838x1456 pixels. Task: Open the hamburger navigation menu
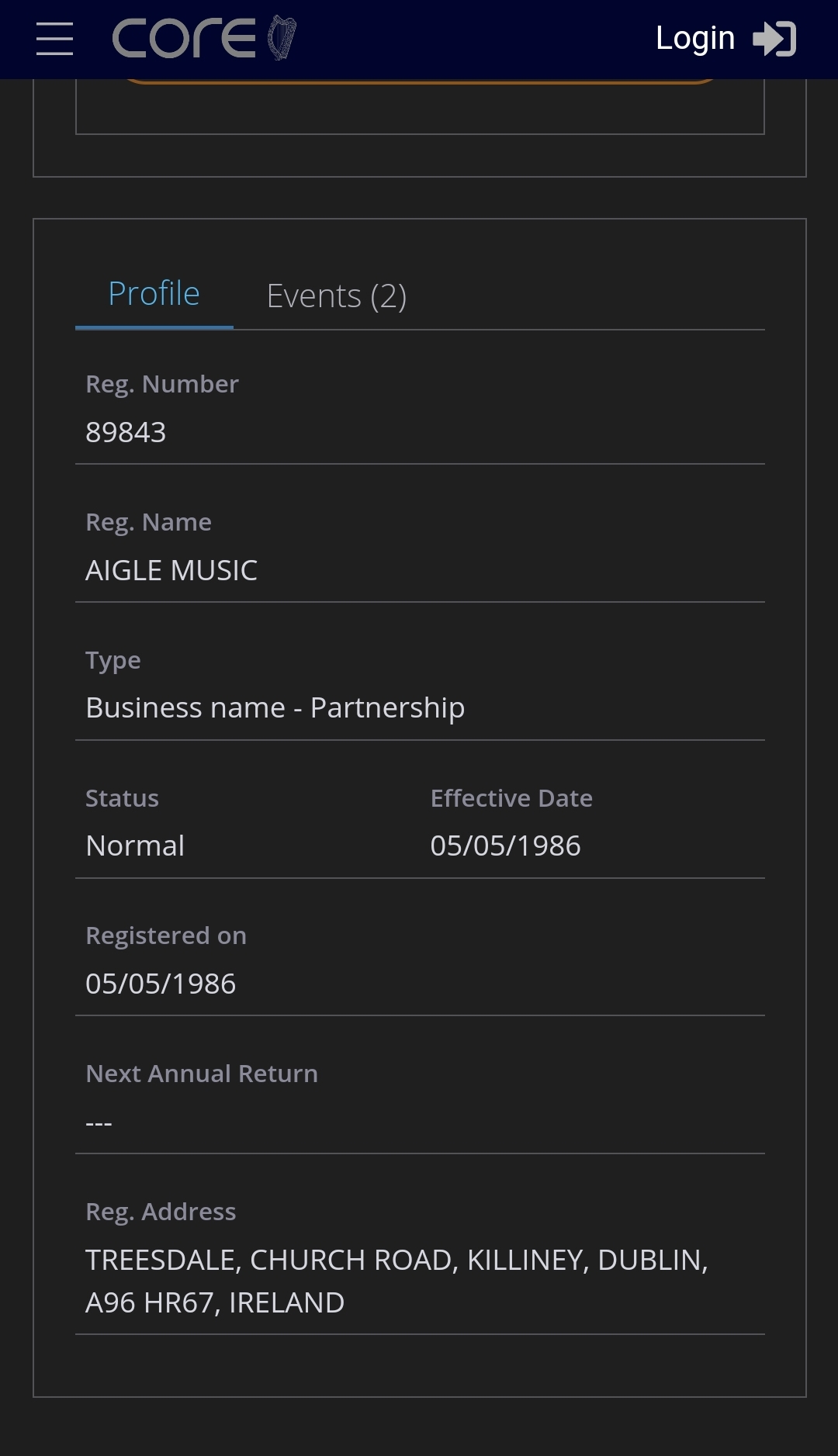54,39
